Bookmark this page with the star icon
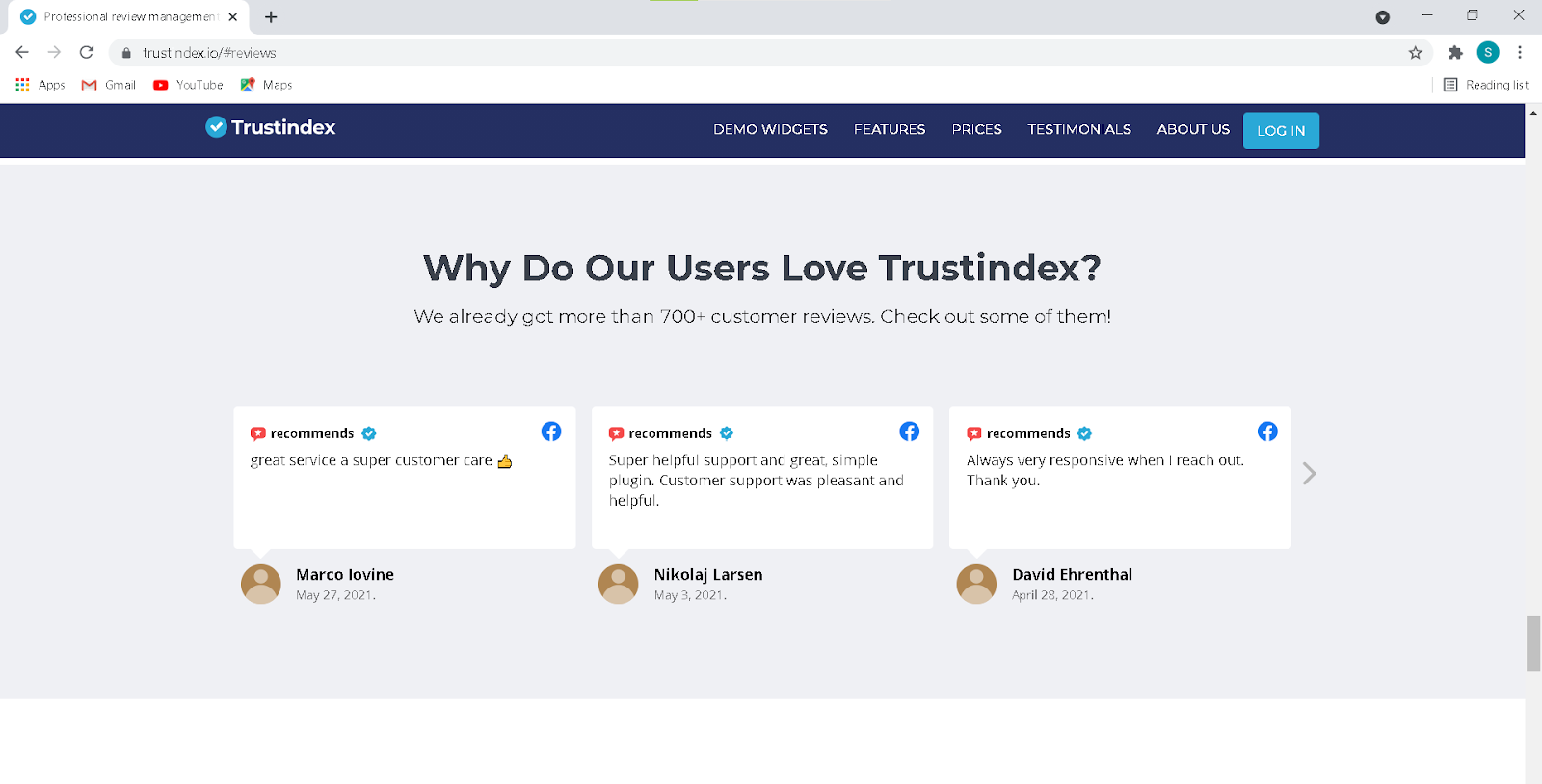 [1415, 53]
